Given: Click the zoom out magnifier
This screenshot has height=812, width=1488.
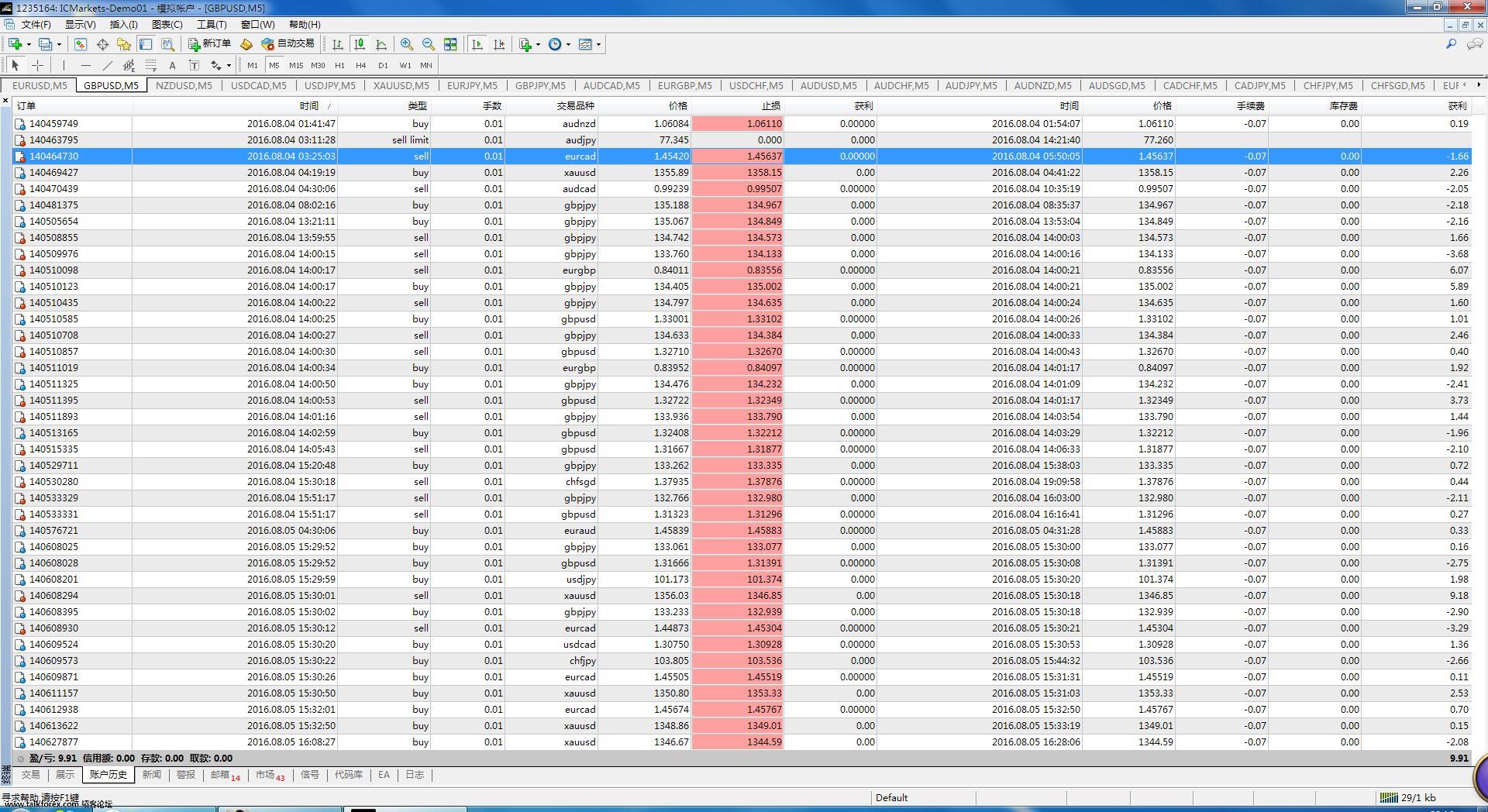Looking at the screenshot, I should point(429,44).
